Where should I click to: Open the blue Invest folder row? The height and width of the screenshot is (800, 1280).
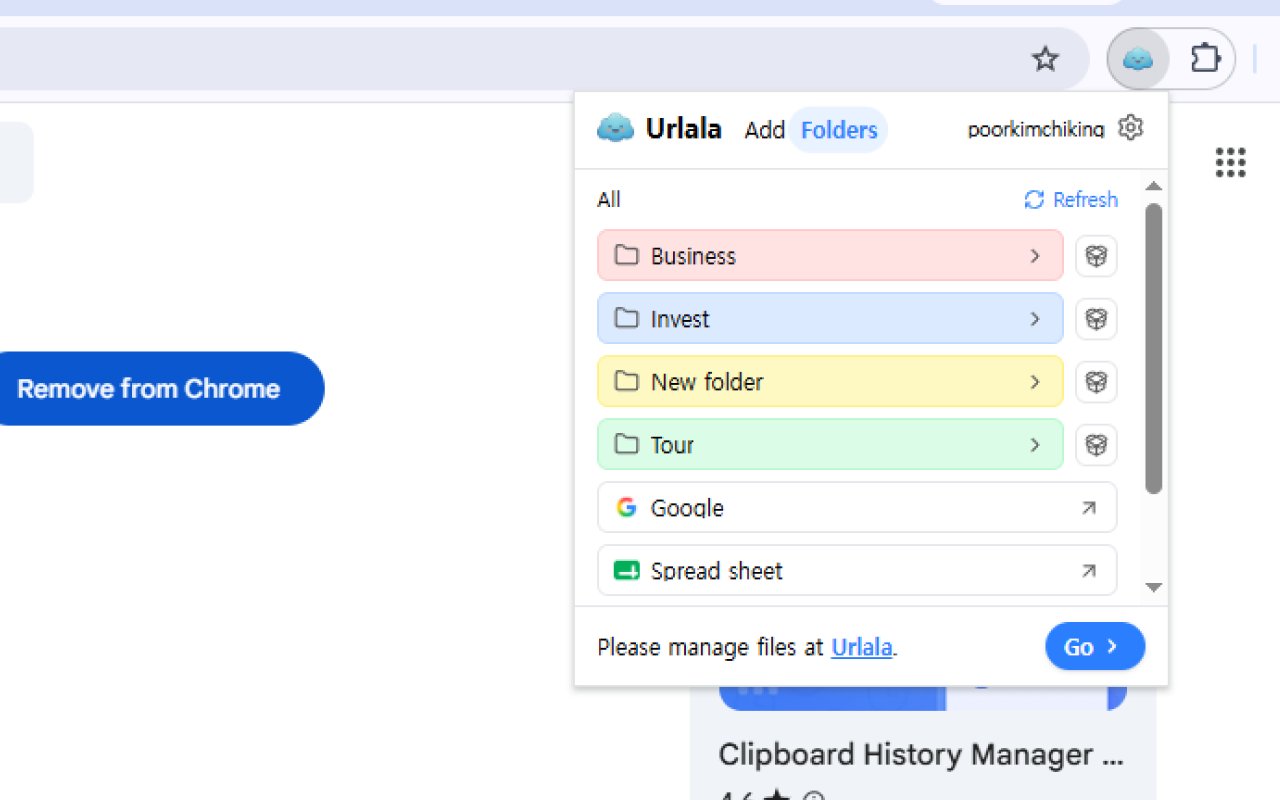pyautogui.click(x=830, y=319)
